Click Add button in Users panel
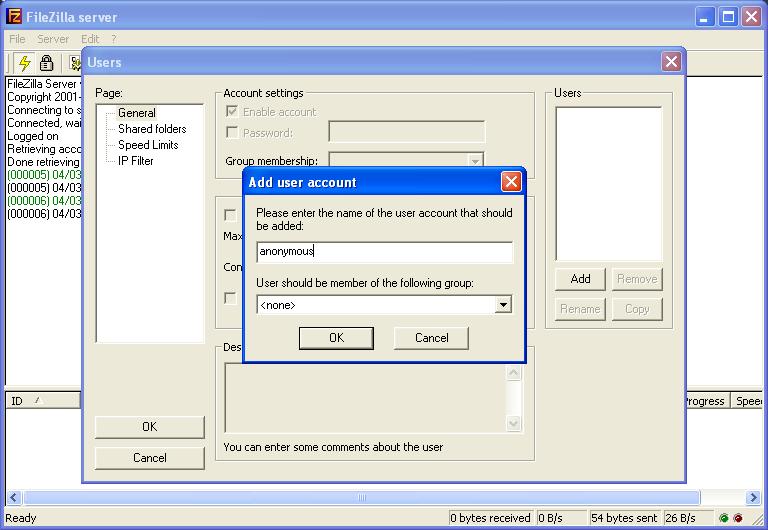The height and width of the screenshot is (530, 768). pos(580,279)
